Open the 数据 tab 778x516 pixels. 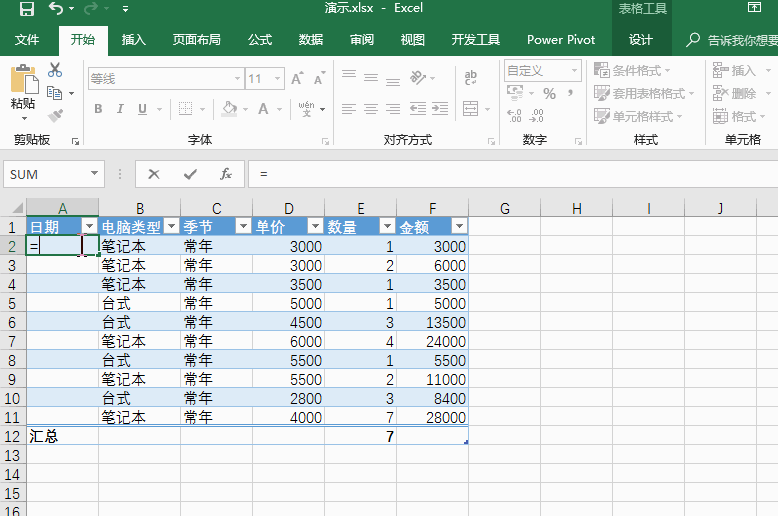click(x=311, y=40)
